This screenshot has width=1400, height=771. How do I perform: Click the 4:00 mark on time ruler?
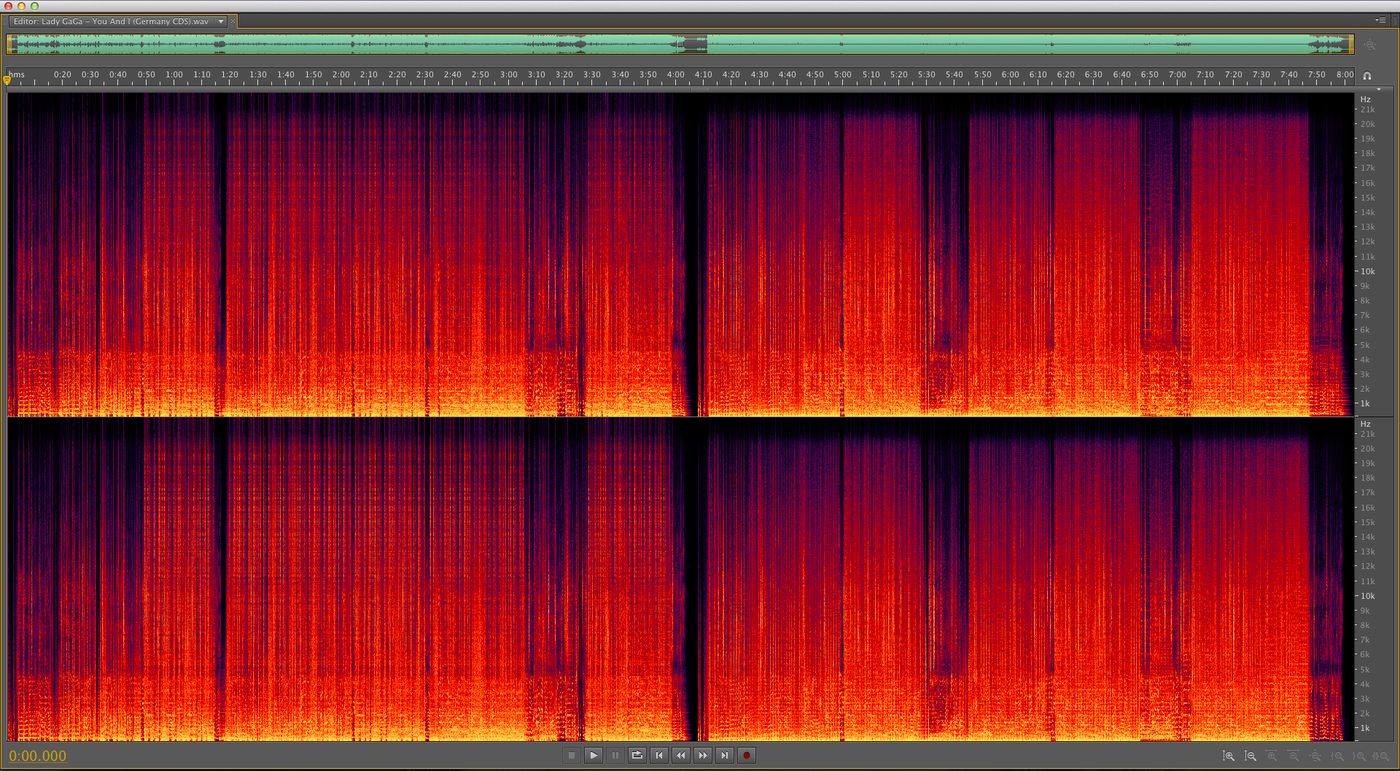pos(675,74)
